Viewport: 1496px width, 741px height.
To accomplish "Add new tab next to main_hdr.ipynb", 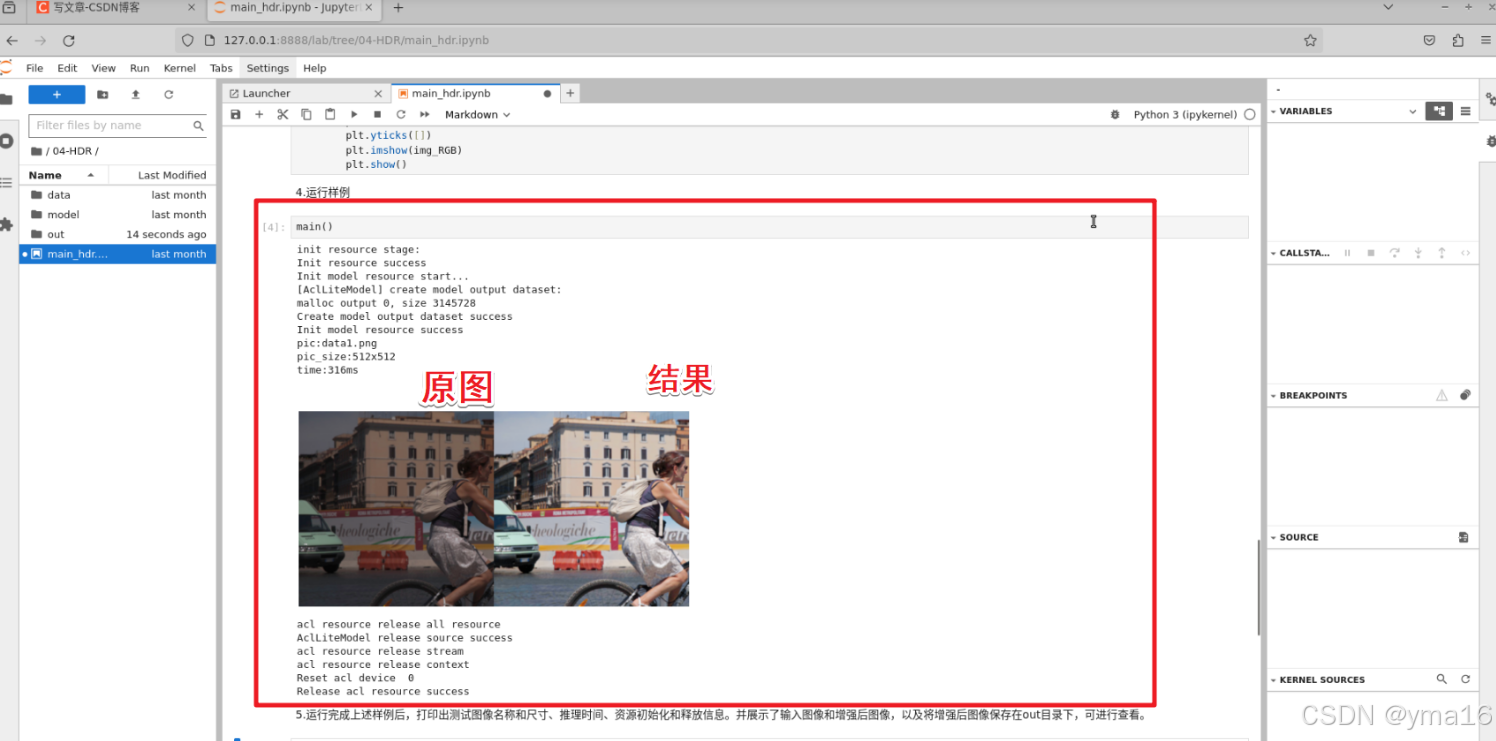I will click(x=570, y=93).
